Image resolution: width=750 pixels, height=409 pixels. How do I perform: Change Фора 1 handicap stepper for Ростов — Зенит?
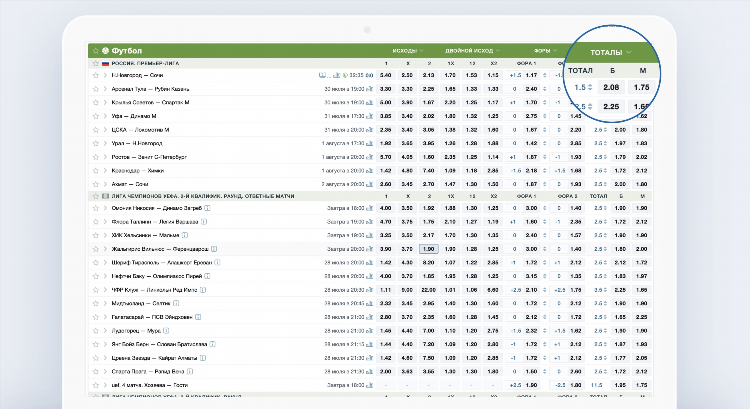coord(544,157)
